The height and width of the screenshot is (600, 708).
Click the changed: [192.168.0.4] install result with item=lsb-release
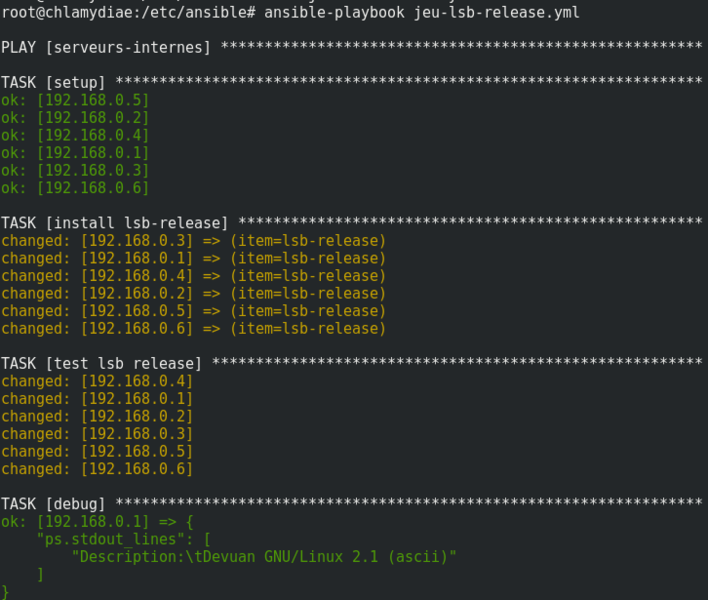click(193, 276)
